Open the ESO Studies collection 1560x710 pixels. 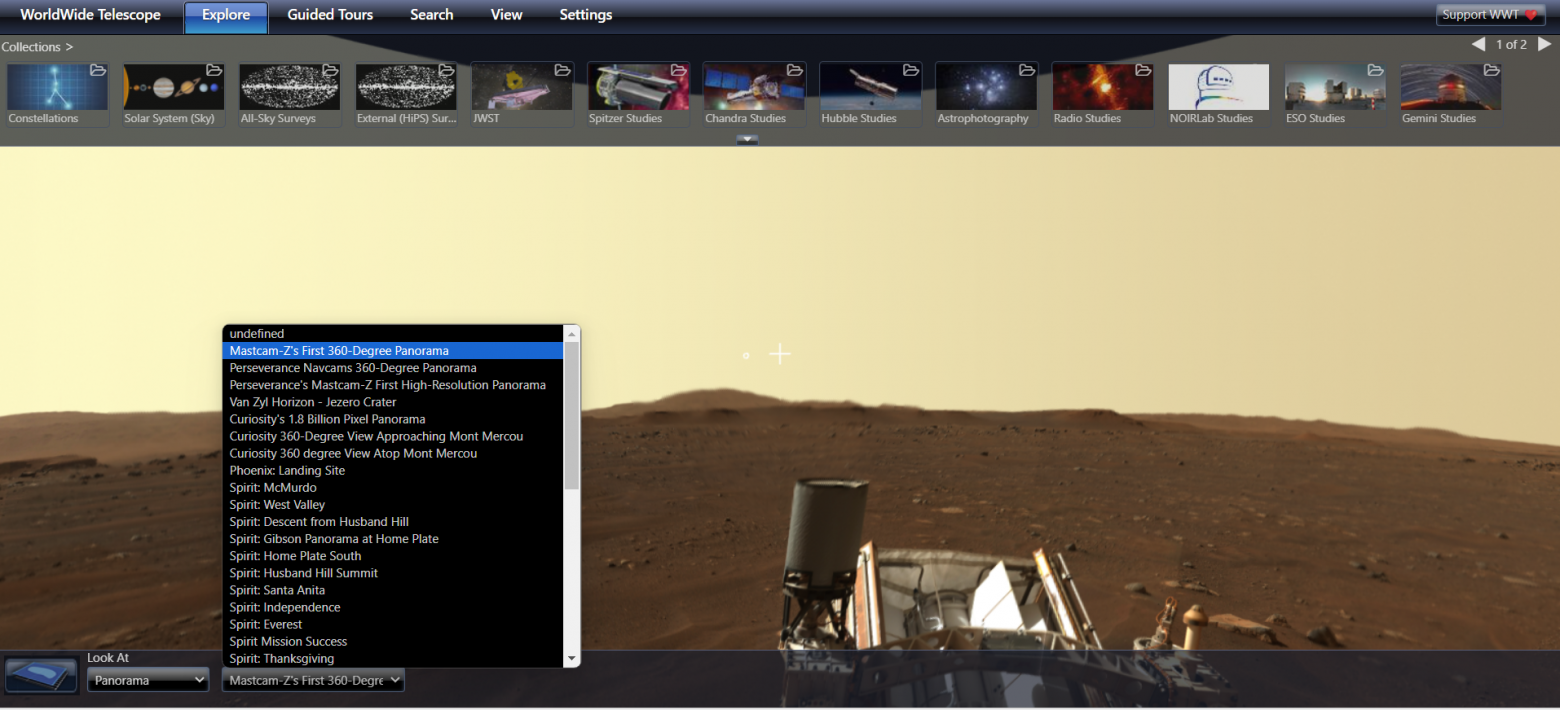[1335, 95]
